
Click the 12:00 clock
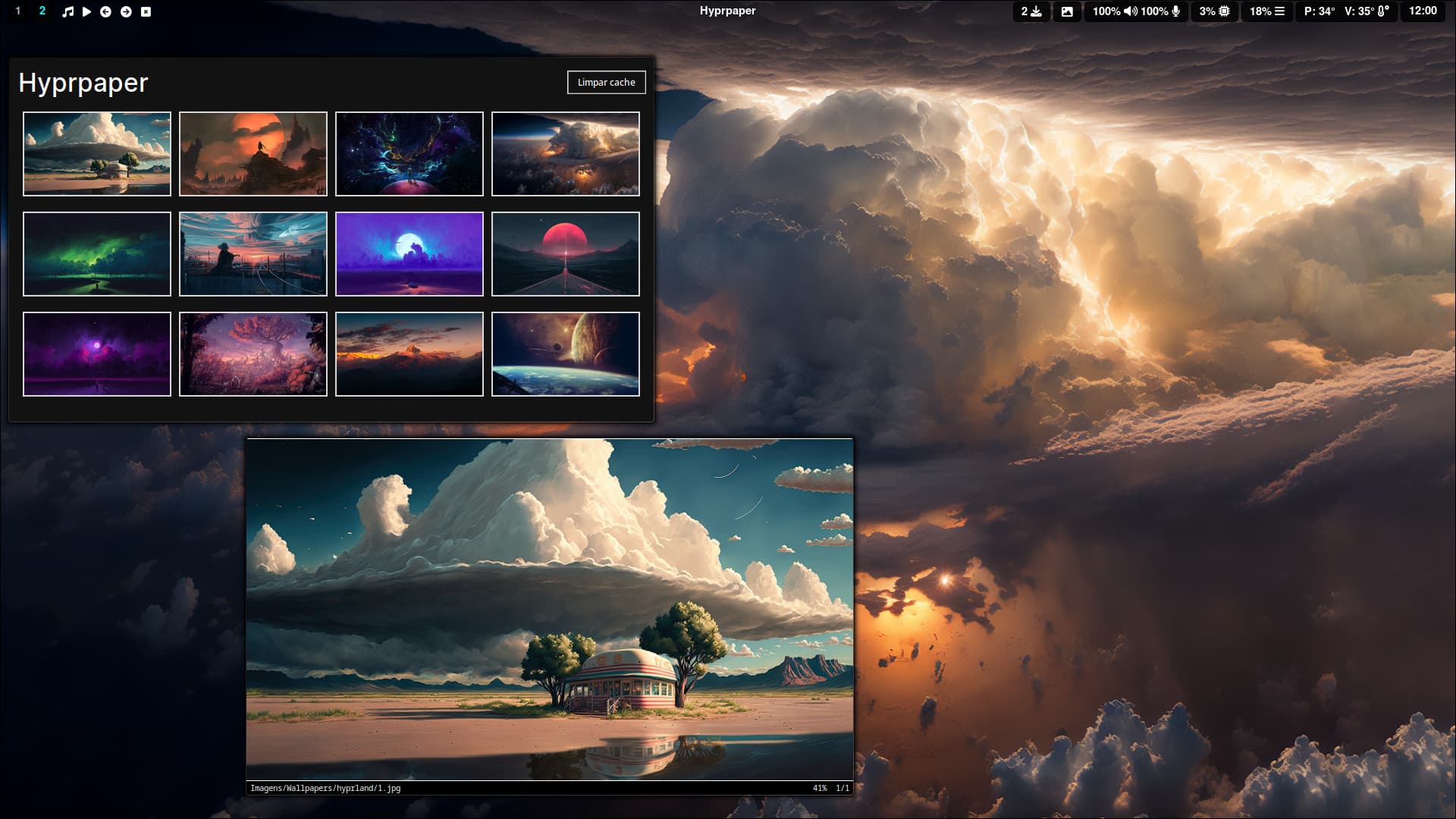click(x=1423, y=11)
